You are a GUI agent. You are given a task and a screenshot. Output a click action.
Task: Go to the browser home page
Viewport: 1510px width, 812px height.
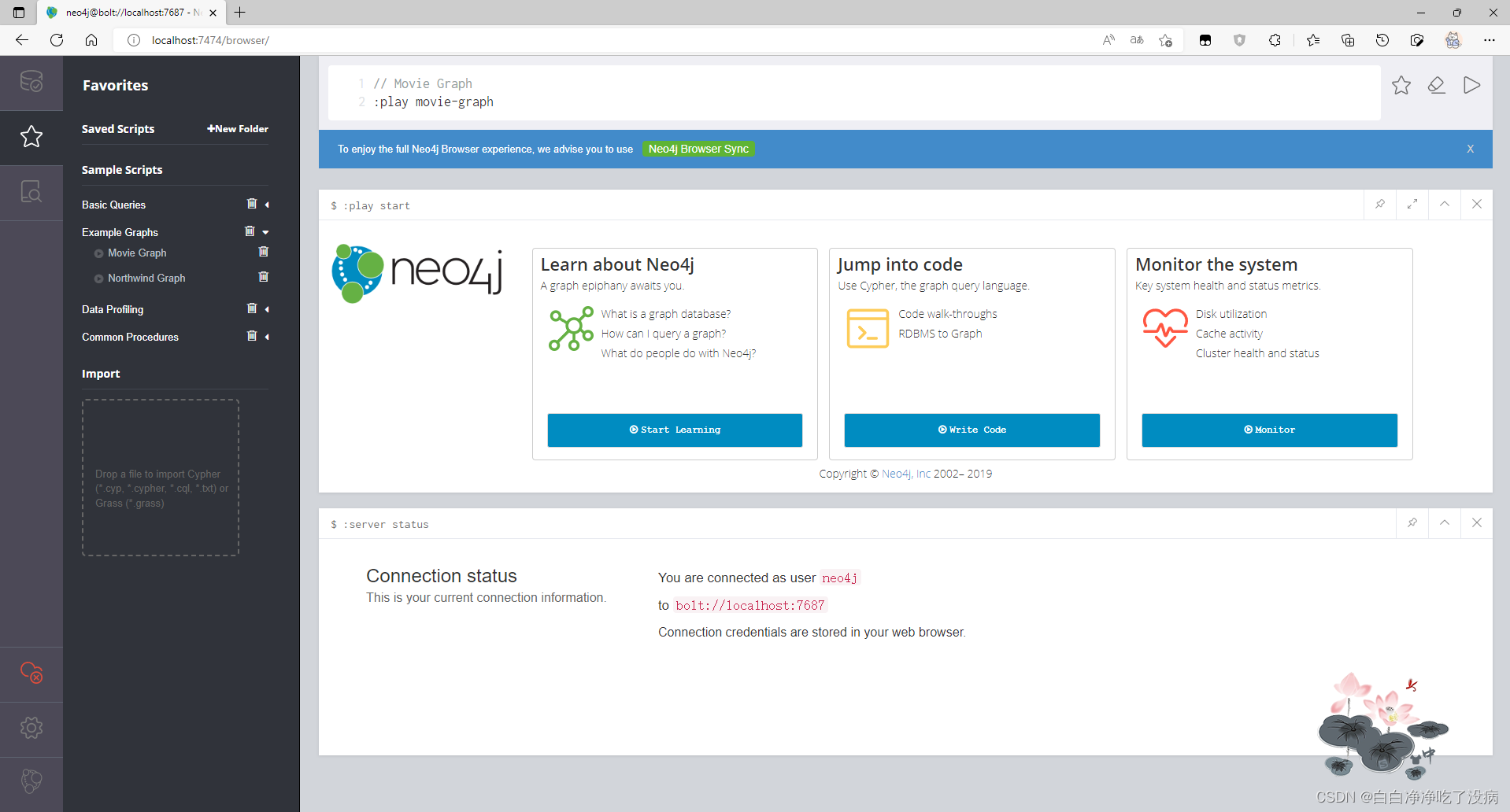(x=91, y=40)
